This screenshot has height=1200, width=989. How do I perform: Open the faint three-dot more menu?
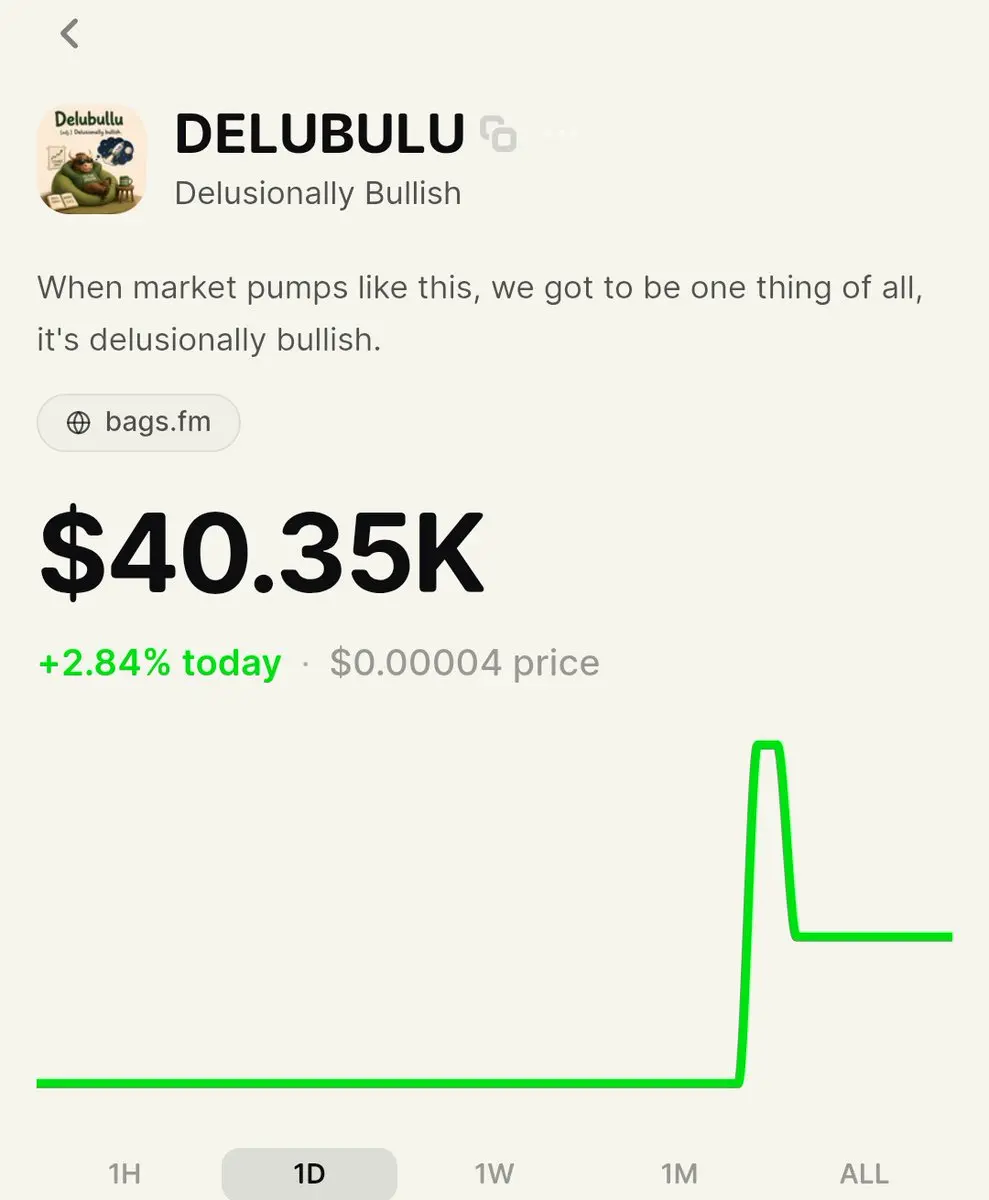pos(562,133)
